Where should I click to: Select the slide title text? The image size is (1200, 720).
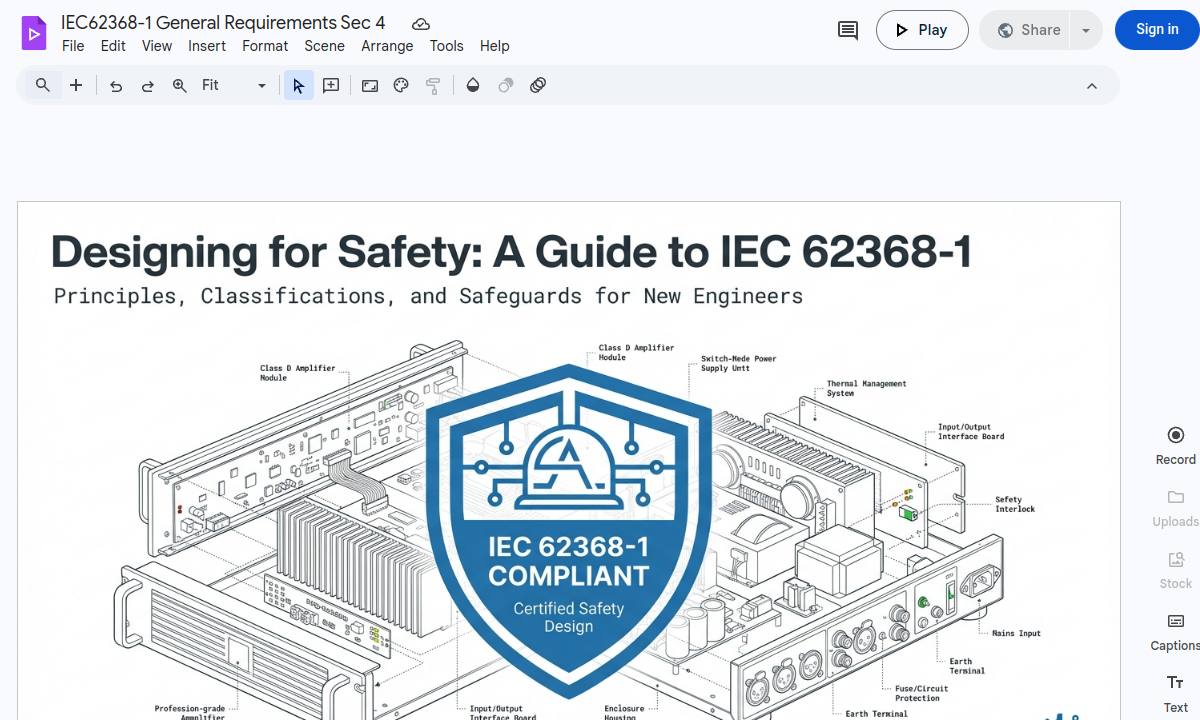pos(511,252)
